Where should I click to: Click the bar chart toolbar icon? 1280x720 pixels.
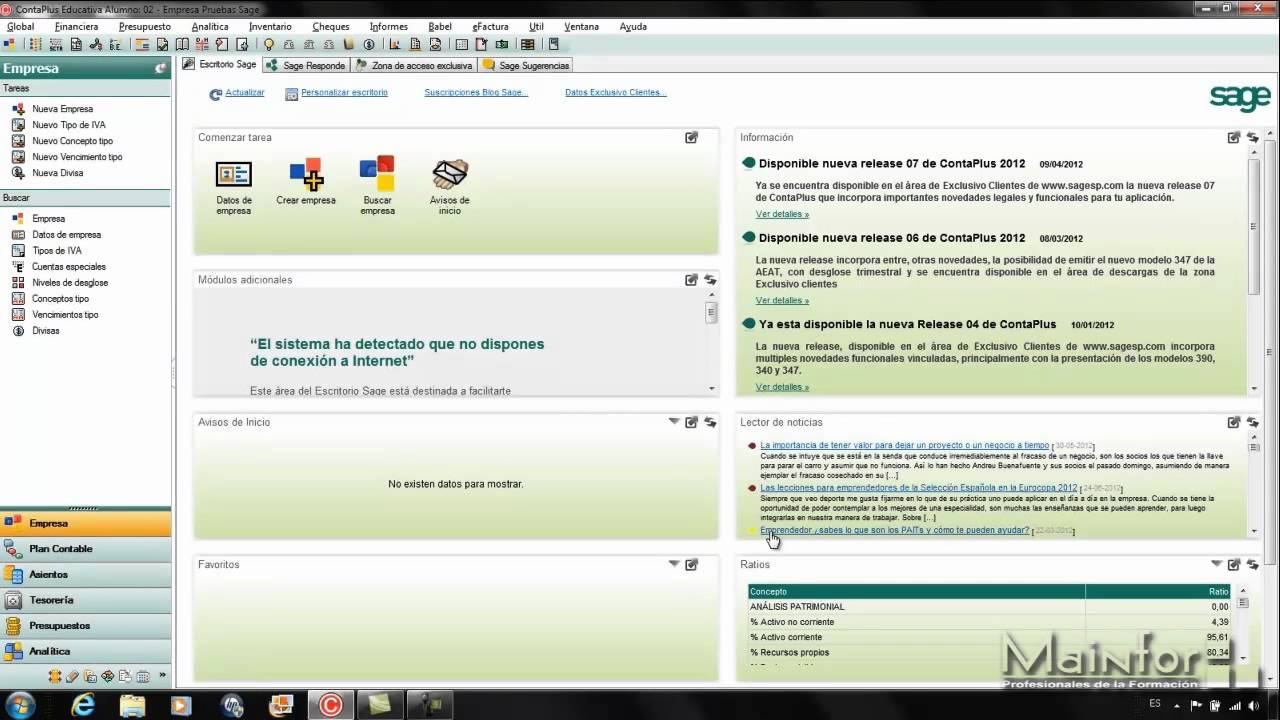tap(395, 44)
